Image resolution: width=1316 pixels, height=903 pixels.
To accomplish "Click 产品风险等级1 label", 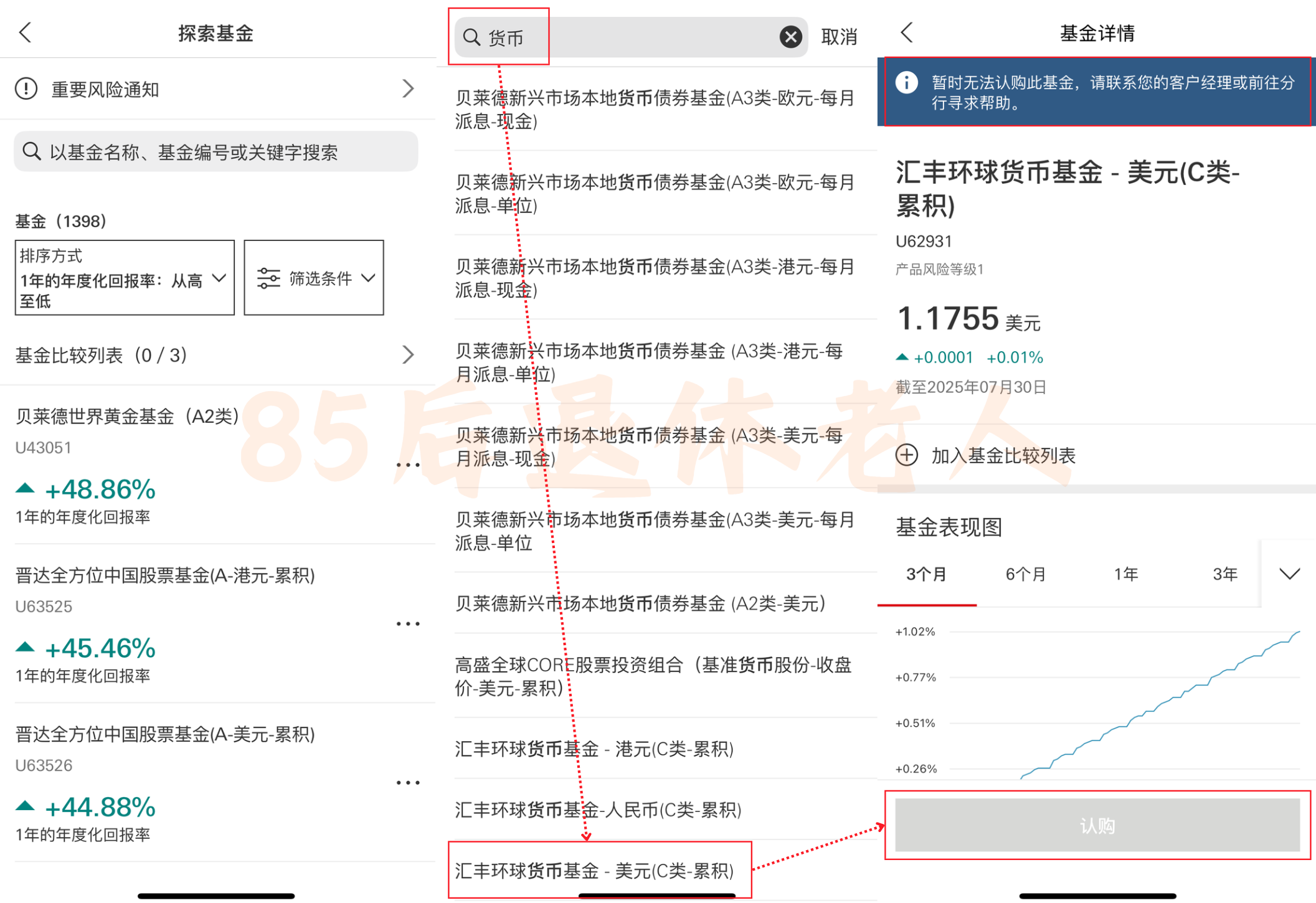I will point(940,270).
